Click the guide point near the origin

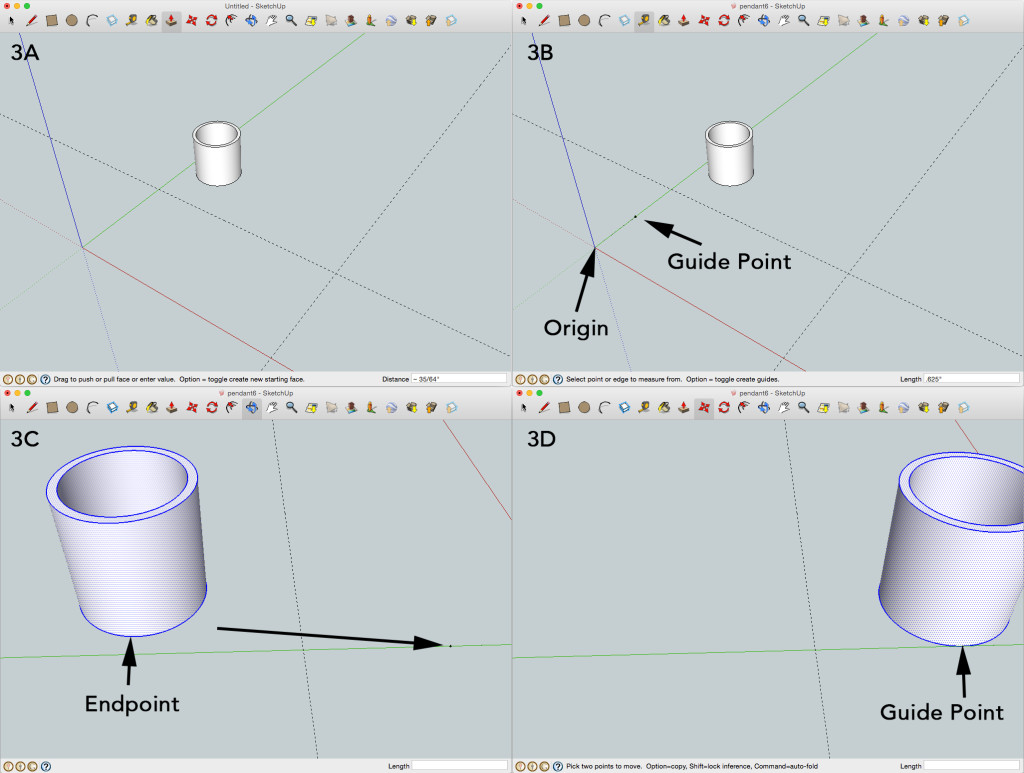click(x=635, y=218)
